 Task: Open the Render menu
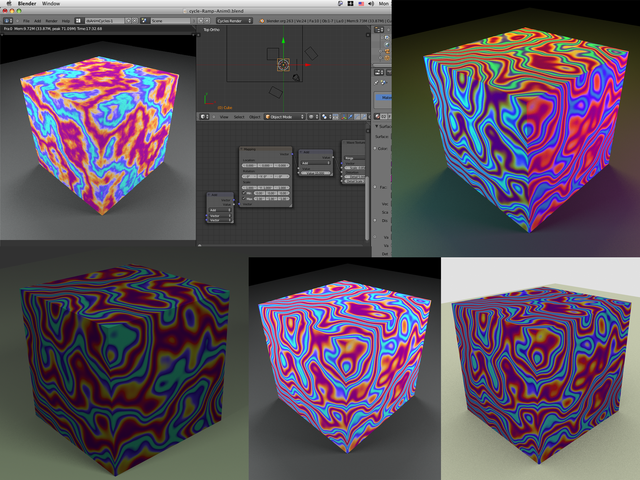50,19
